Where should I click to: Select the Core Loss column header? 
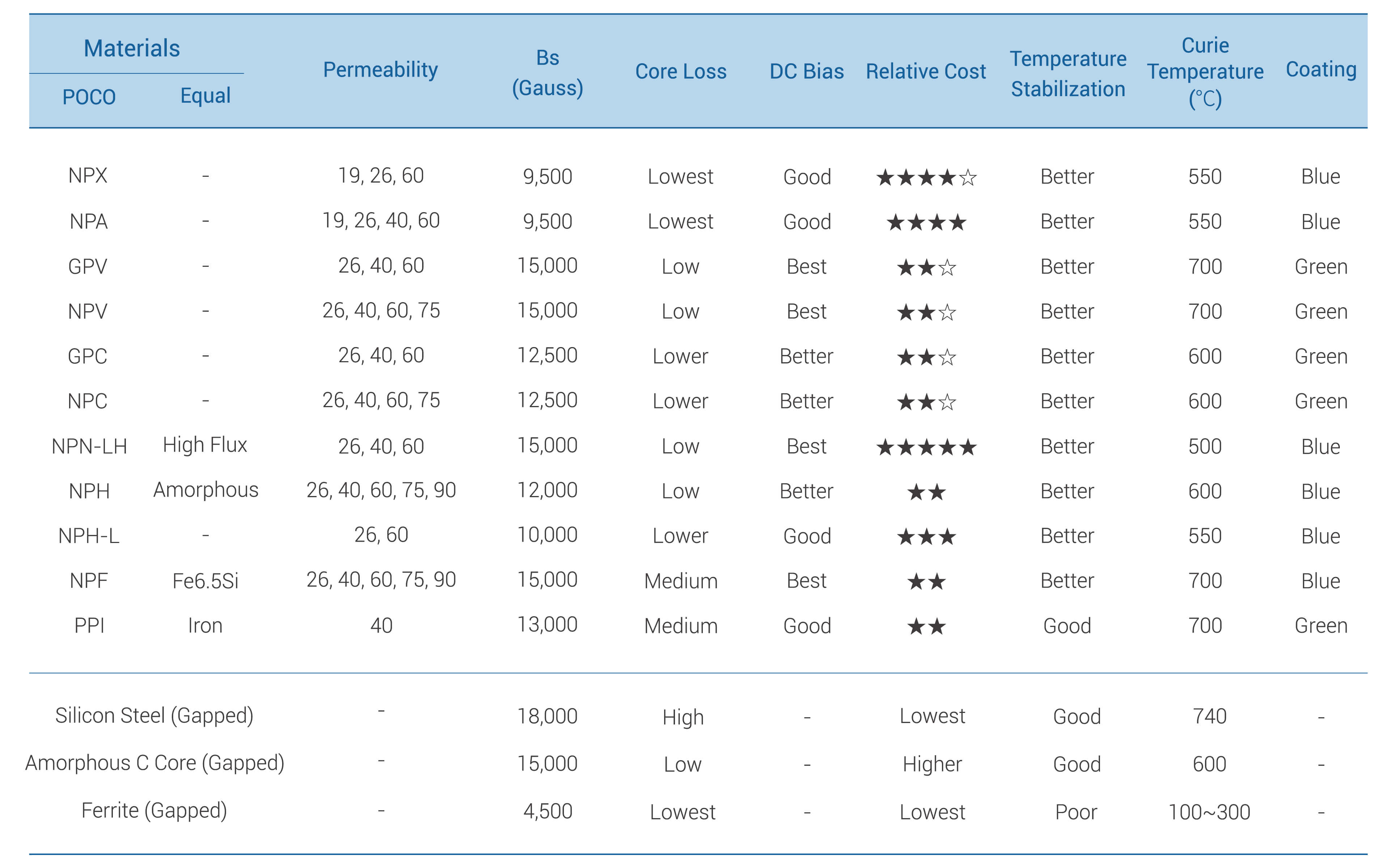[x=680, y=72]
